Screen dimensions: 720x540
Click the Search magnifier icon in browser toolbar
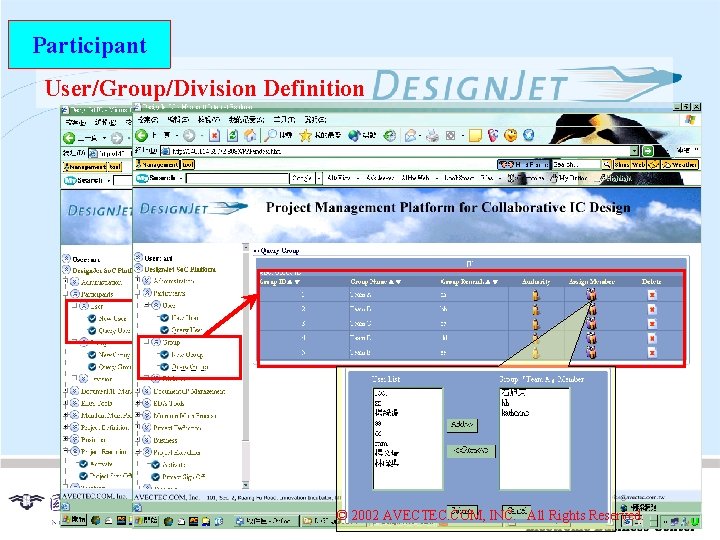(271, 135)
